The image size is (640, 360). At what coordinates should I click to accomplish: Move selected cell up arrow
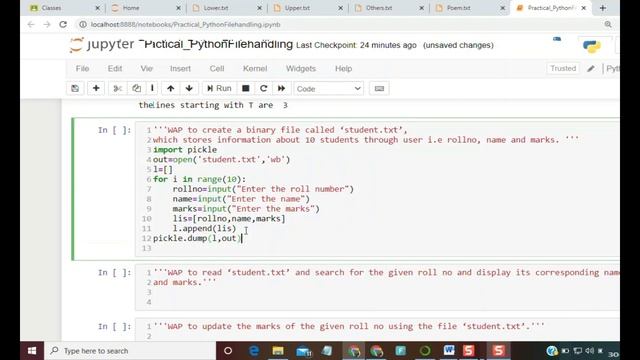click(171, 89)
